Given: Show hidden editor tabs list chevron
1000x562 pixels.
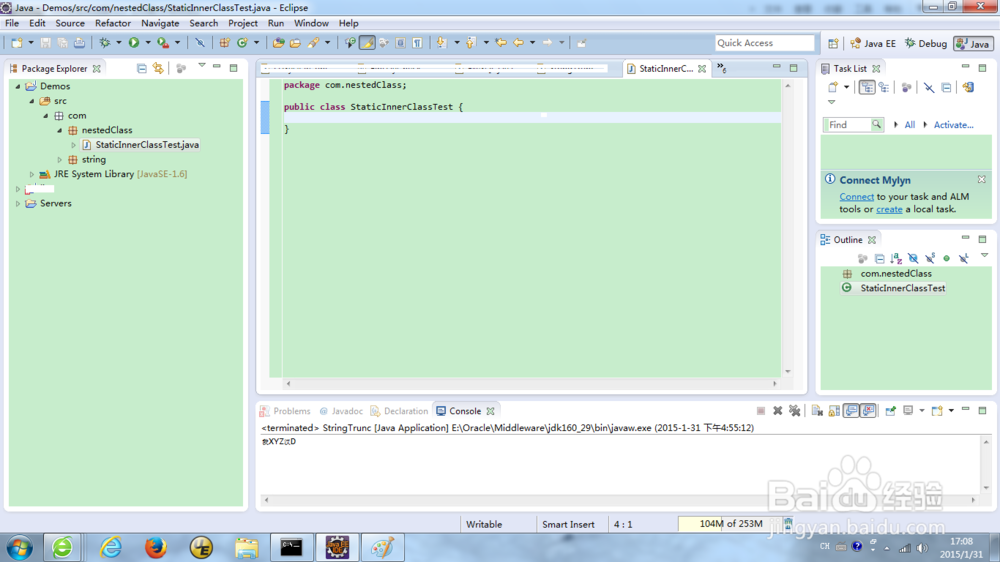Looking at the screenshot, I should (721, 67).
